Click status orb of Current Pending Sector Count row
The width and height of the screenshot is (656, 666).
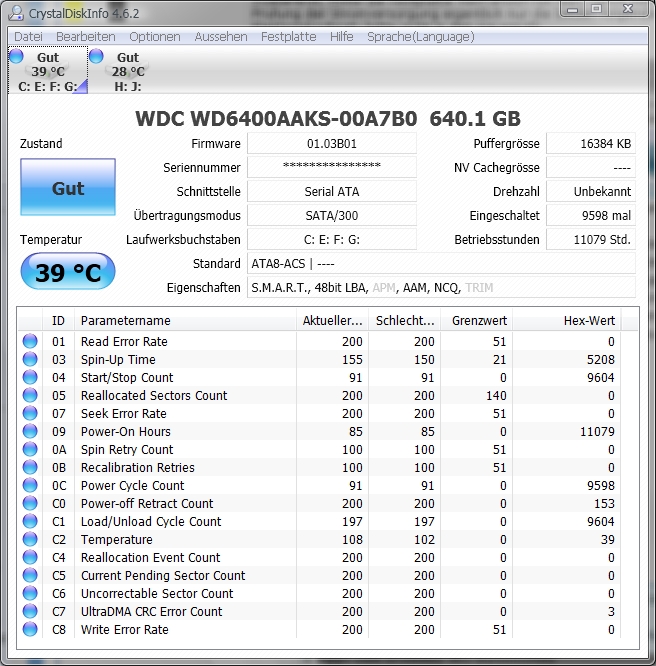coord(30,575)
